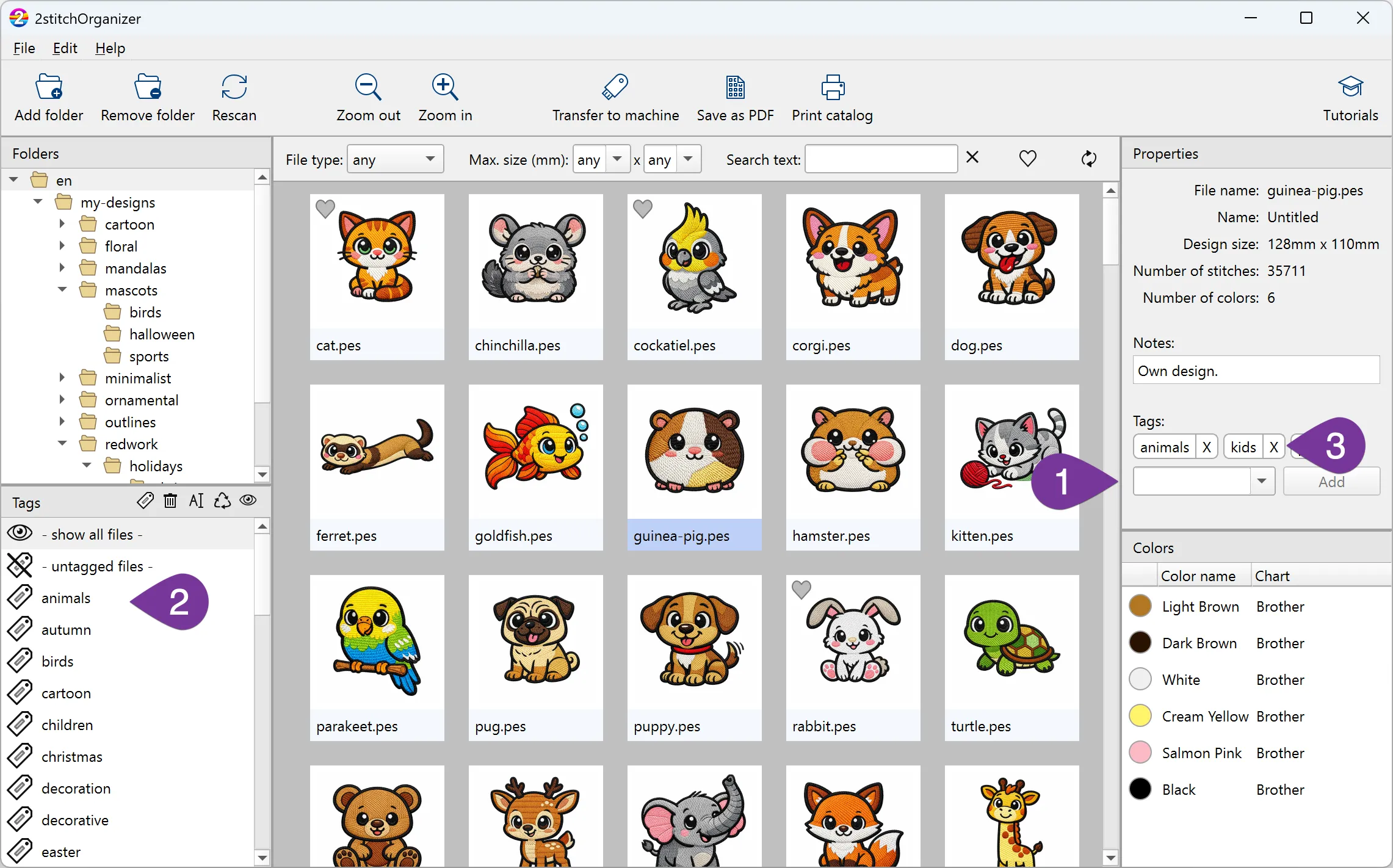
Task: Open the Edit menu
Action: (x=65, y=48)
